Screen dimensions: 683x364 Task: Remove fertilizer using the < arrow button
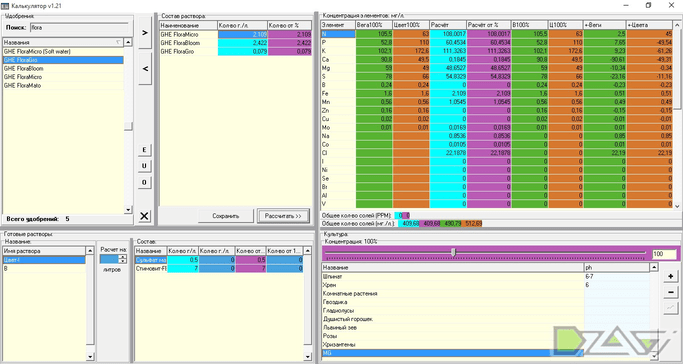(x=145, y=69)
